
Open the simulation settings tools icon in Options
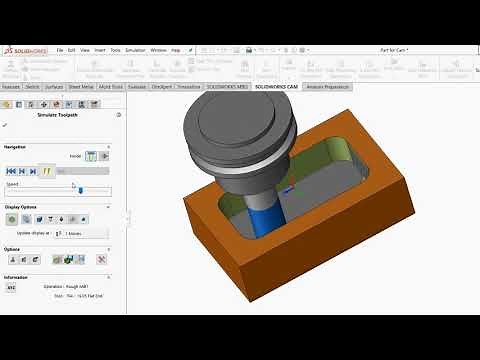pyautogui.click(x=101, y=259)
